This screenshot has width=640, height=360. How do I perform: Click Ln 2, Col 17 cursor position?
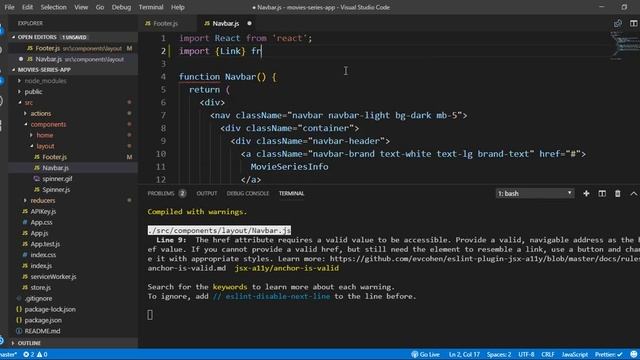[x=464, y=354]
